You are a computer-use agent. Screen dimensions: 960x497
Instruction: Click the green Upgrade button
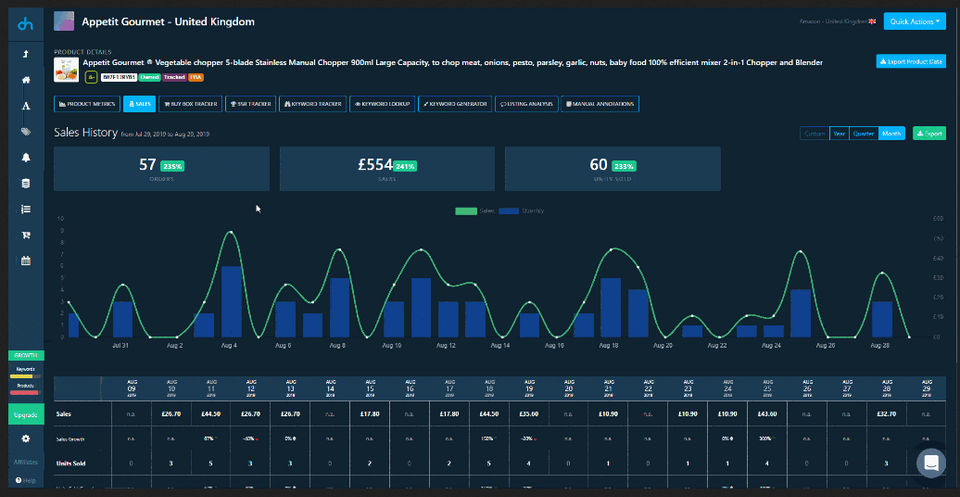pos(25,413)
